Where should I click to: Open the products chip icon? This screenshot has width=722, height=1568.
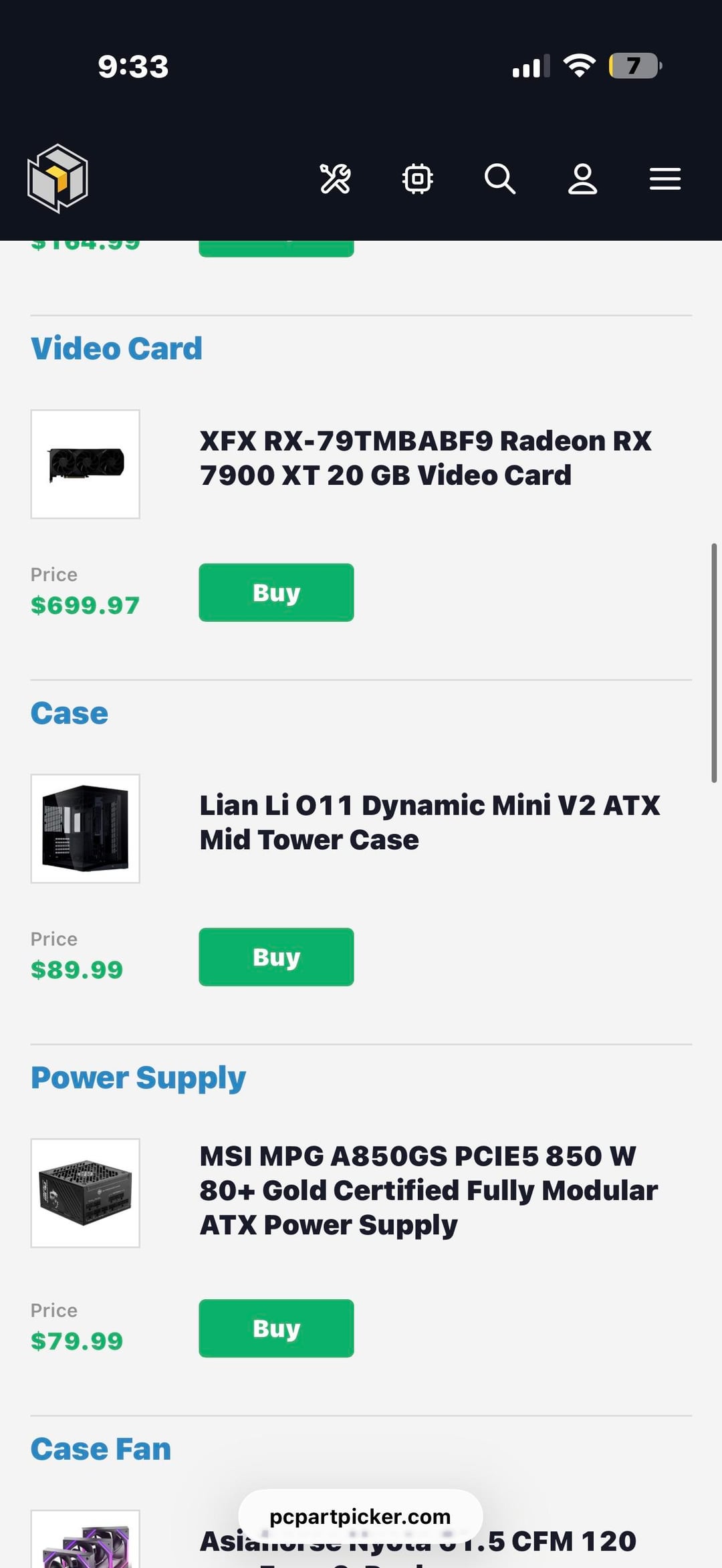click(x=418, y=179)
